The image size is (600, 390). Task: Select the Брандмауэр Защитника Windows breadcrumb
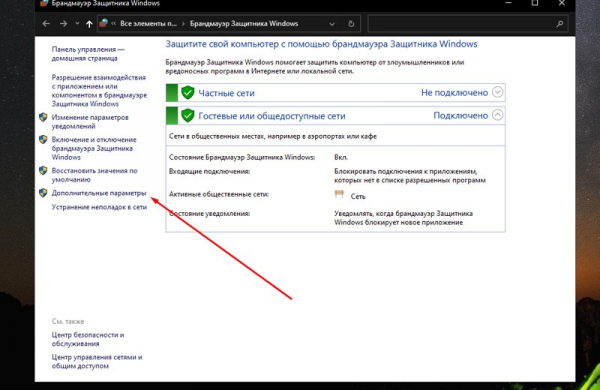pyautogui.click(x=244, y=24)
